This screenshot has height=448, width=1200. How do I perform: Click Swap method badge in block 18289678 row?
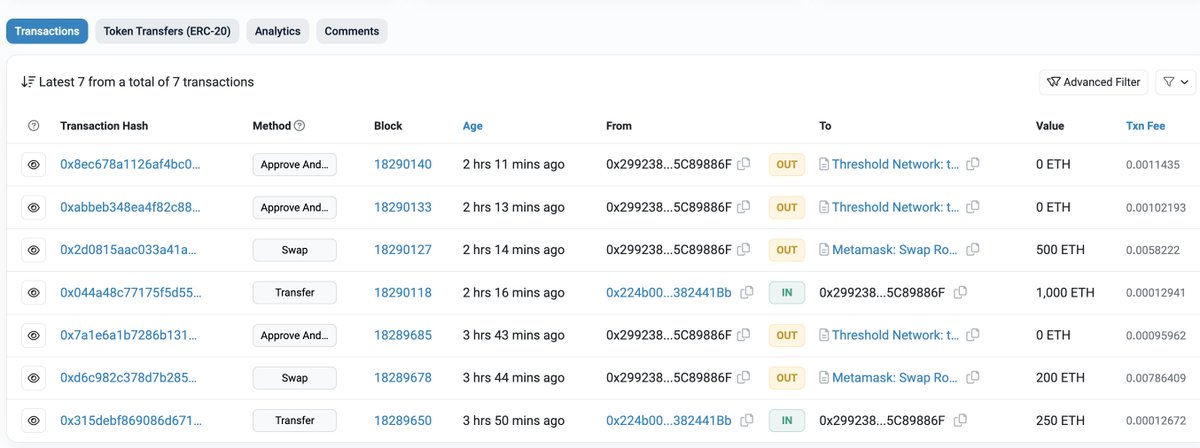tap(294, 378)
